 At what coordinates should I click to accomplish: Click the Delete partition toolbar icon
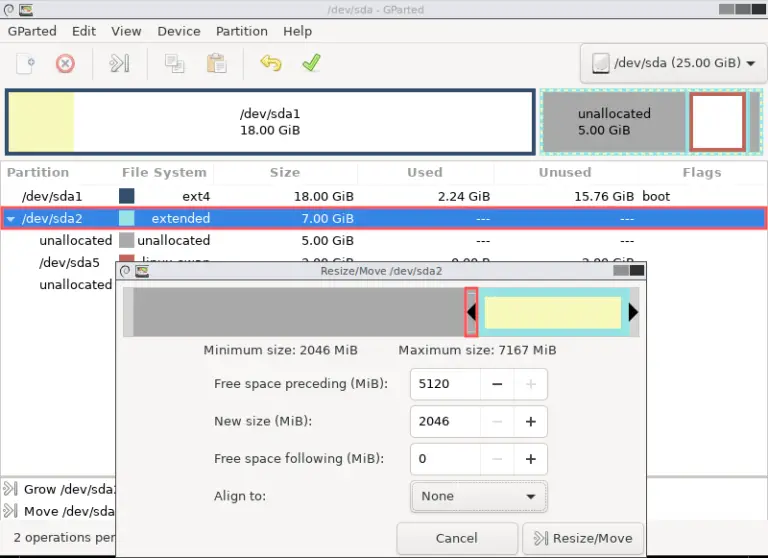[65, 63]
